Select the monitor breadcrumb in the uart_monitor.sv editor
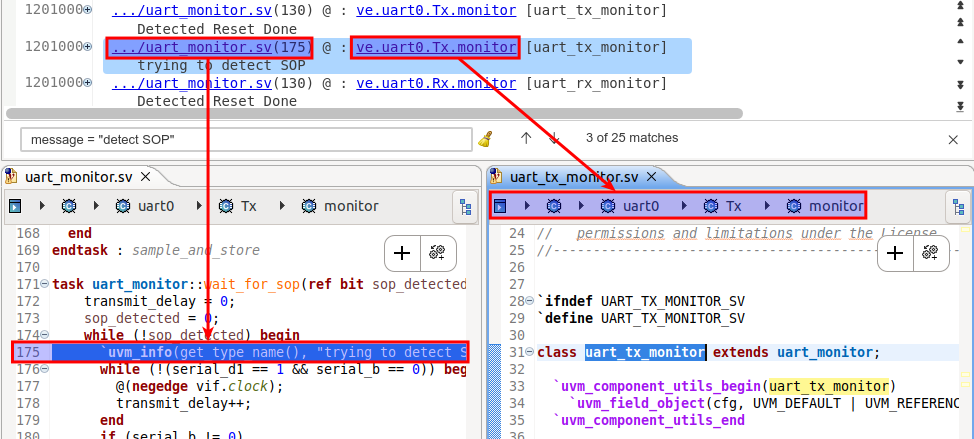Viewport: 974px width, 439px height. pyautogui.click(x=340, y=206)
